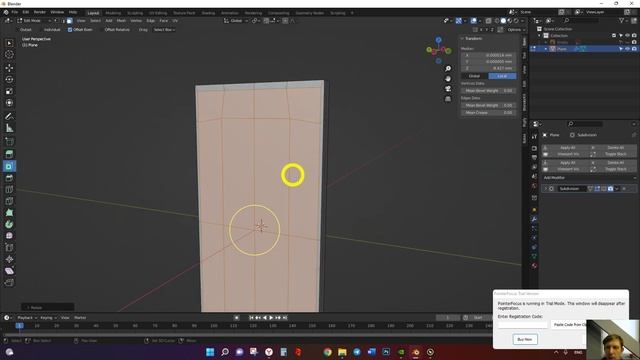Open the Global orientation dropdown
The image size is (640, 360).
236,20
